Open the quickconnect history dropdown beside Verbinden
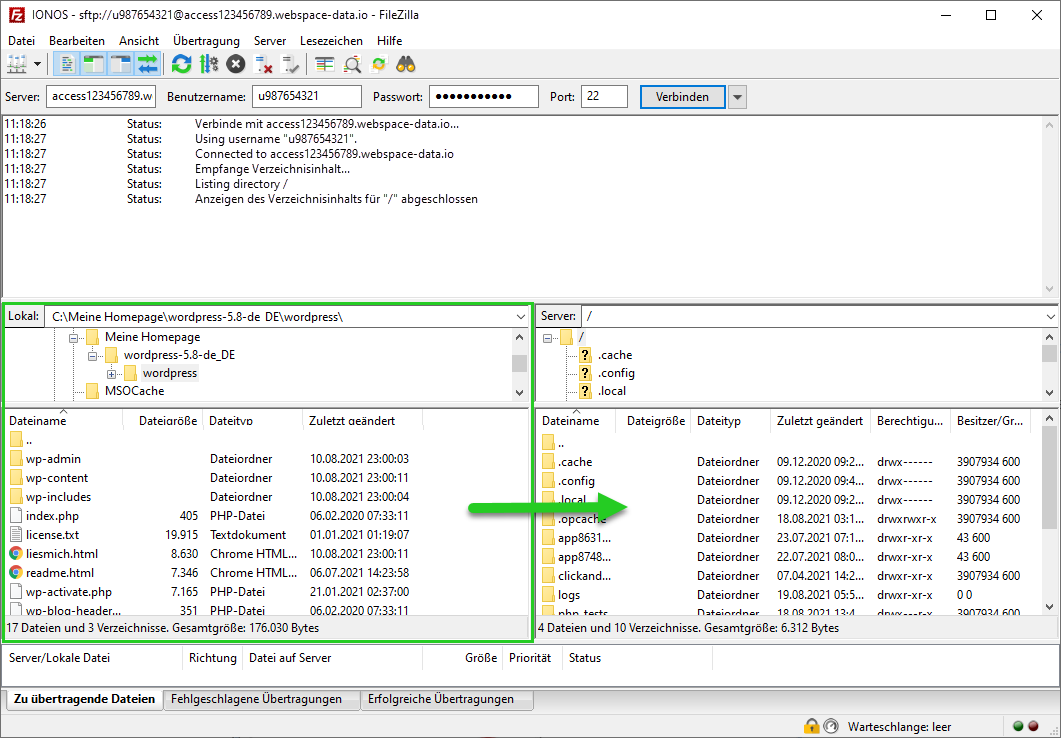 (738, 97)
